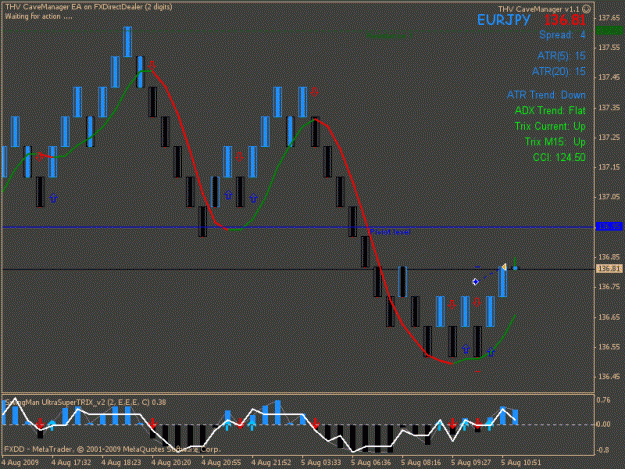Select the 136.45 price axis value
The image size is (625, 469).
(x=609, y=377)
